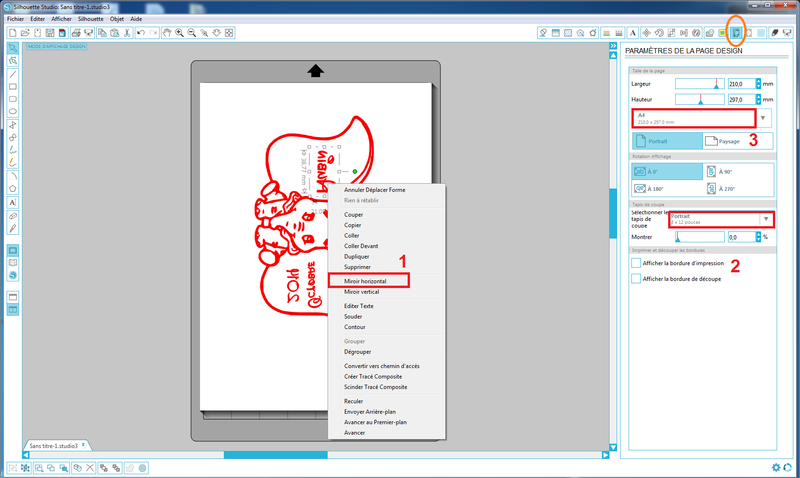Screen dimensions: 800x478
Task: Choose the Ellipse drawing tool
Action: click(x=13, y=111)
